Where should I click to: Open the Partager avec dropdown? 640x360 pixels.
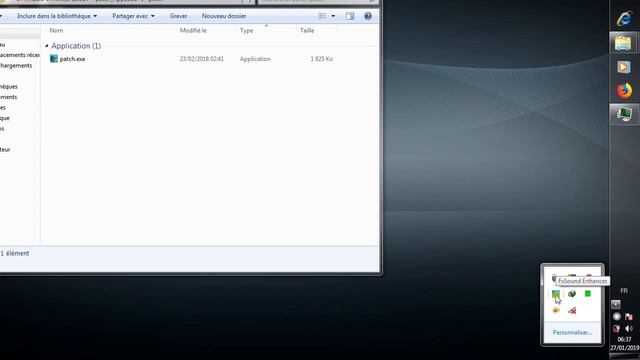tap(133, 16)
